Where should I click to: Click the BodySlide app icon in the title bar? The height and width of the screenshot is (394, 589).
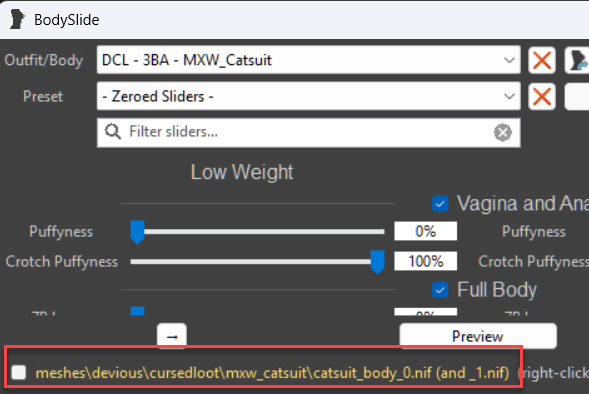click(x=17, y=19)
